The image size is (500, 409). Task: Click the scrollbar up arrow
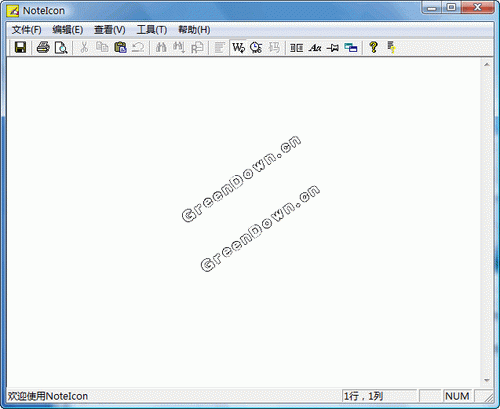click(x=487, y=64)
